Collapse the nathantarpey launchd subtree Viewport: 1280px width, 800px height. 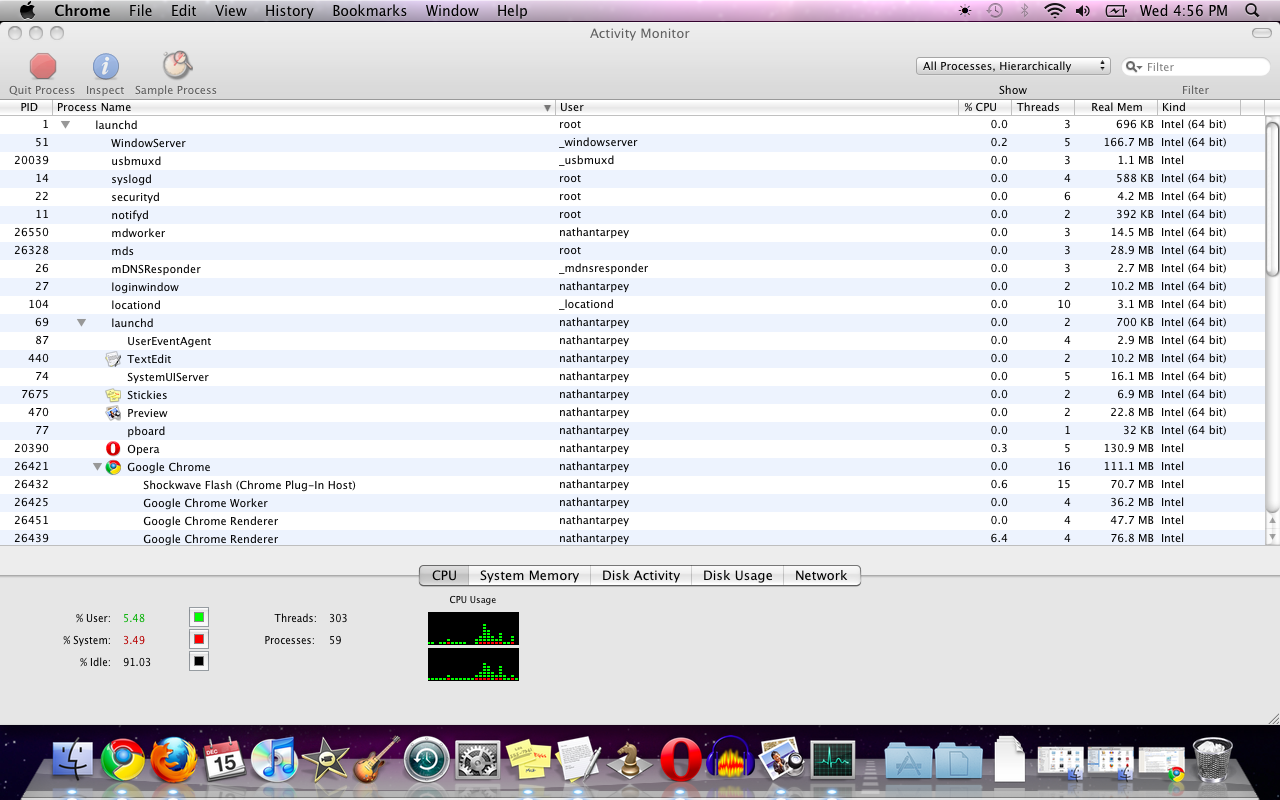[x=82, y=323]
